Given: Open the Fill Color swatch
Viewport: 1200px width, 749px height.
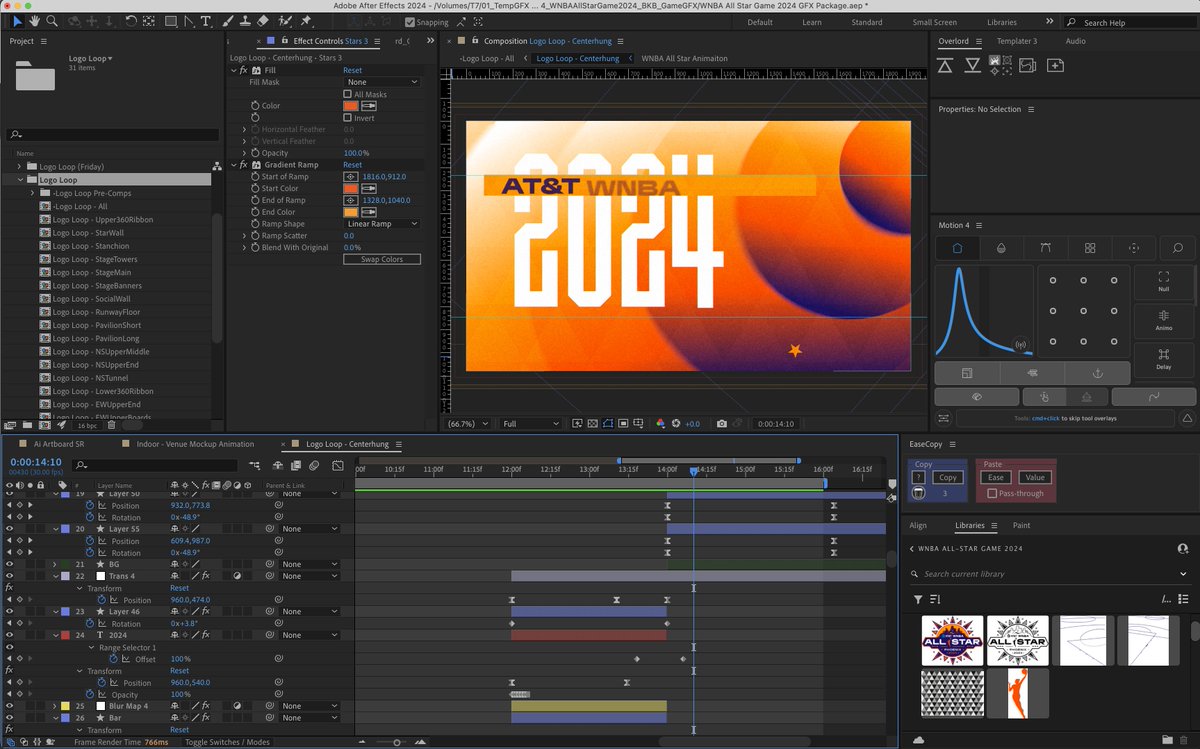Looking at the screenshot, I should point(350,106).
